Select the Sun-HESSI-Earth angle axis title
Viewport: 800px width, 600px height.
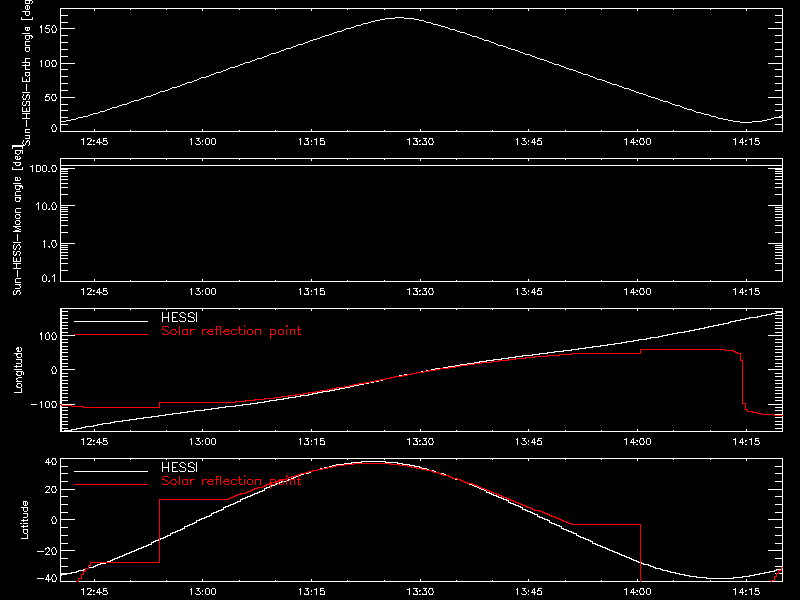(27, 73)
